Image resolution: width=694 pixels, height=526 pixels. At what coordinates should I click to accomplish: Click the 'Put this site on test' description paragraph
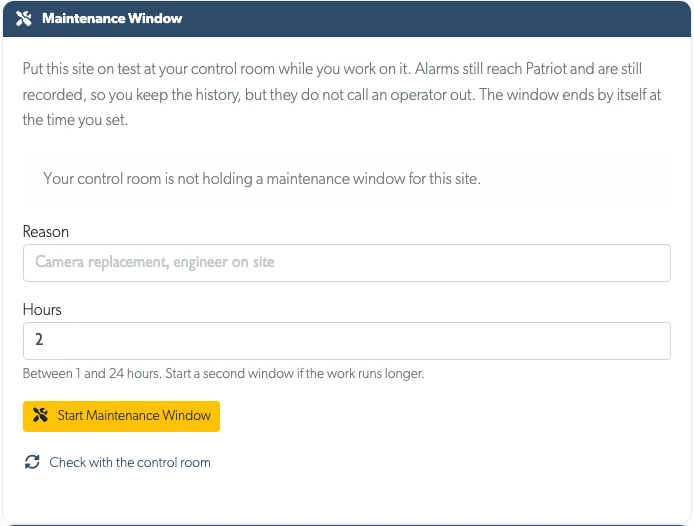pyautogui.click(x=342, y=94)
